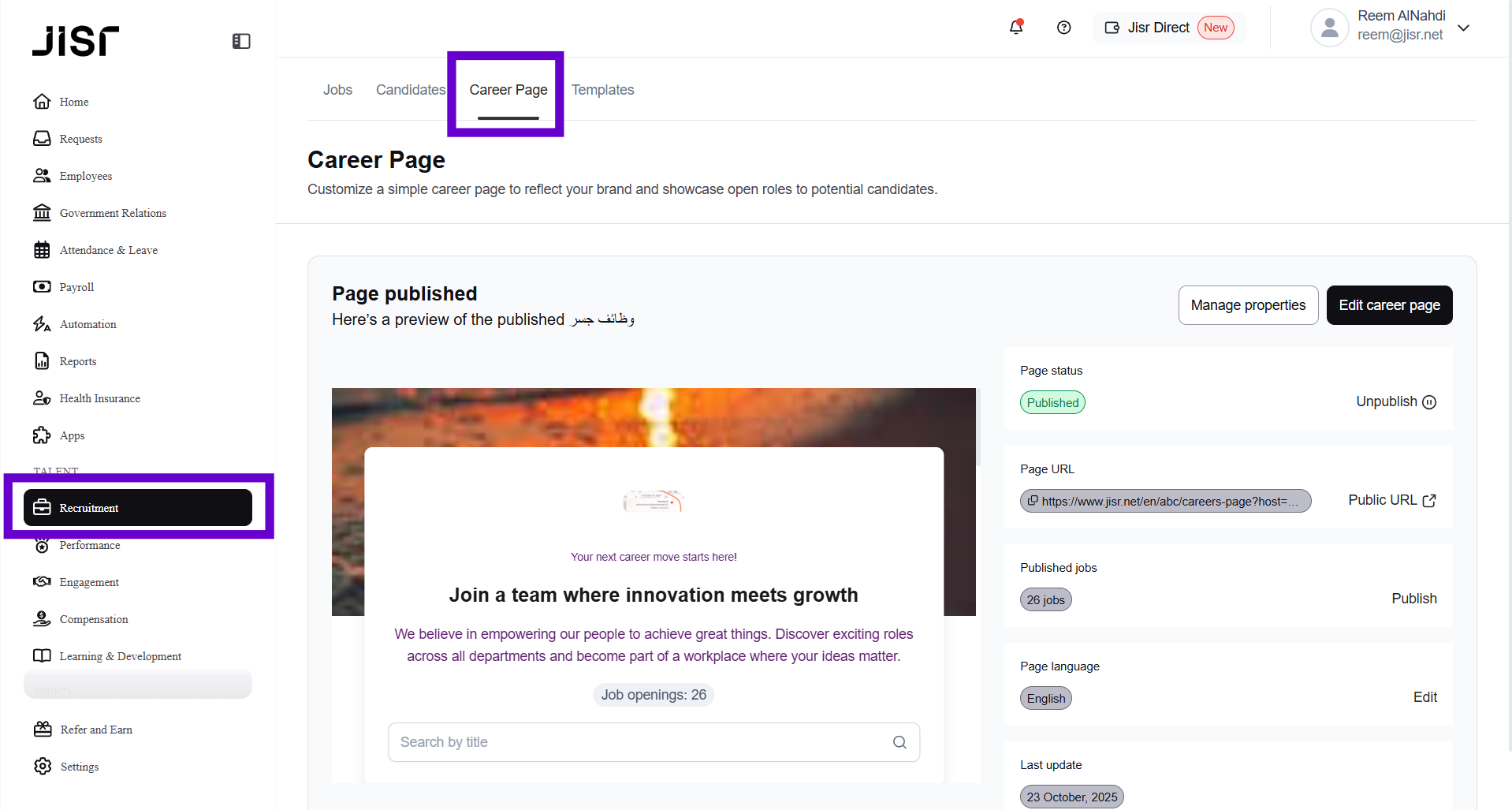Open Government Relations section
This screenshot has height=810, width=1512.
(113, 213)
